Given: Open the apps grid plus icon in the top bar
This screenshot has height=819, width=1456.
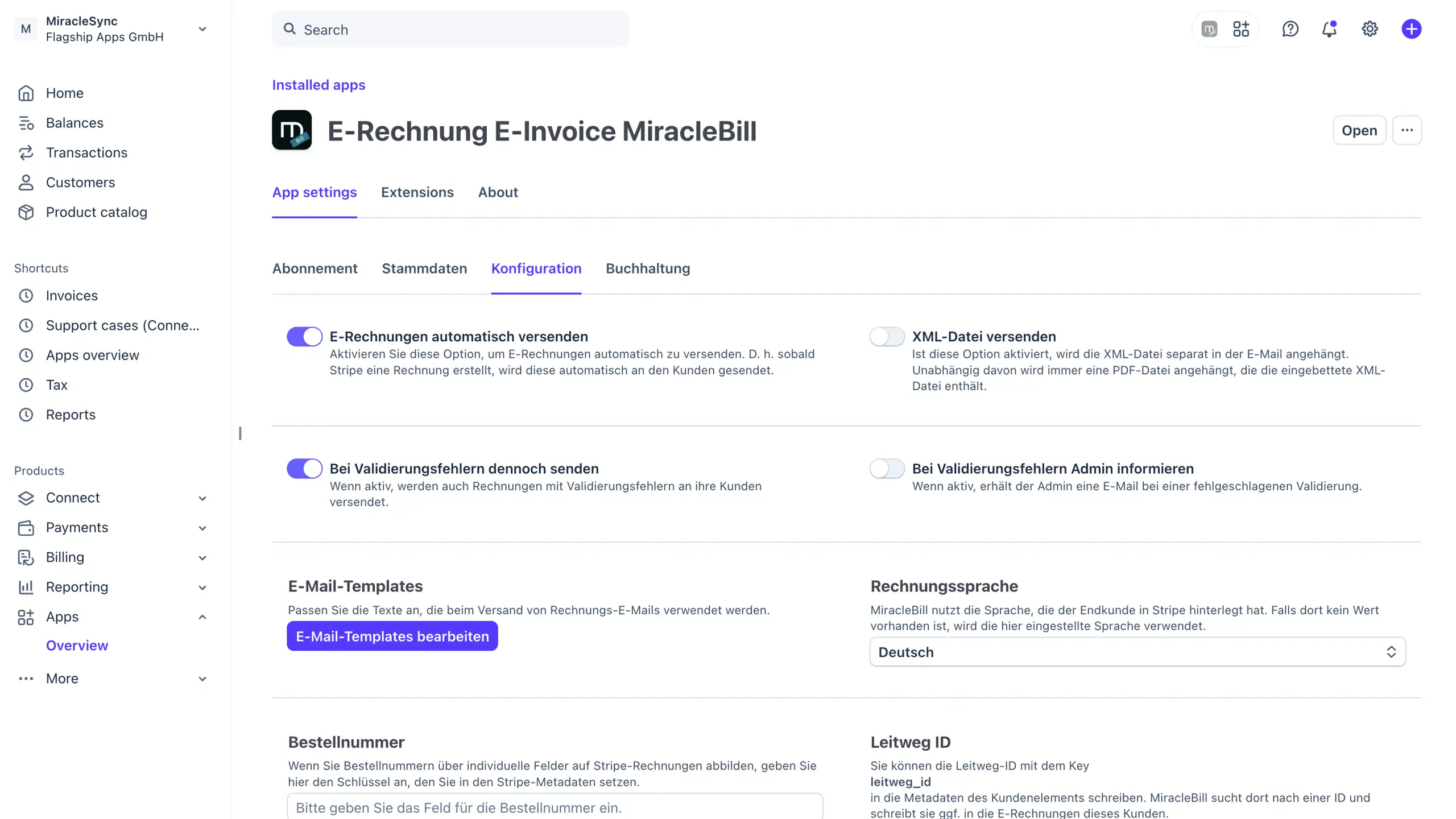Looking at the screenshot, I should (1241, 29).
